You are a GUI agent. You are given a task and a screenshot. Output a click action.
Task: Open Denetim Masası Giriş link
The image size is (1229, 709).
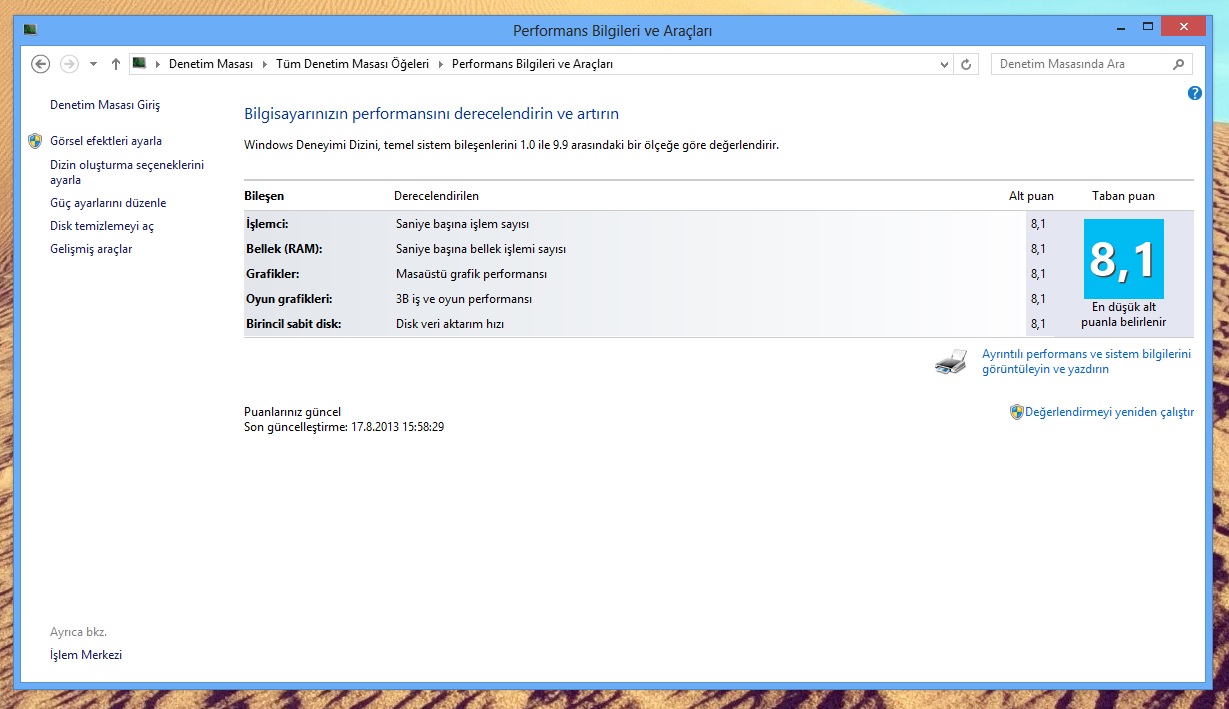105,105
